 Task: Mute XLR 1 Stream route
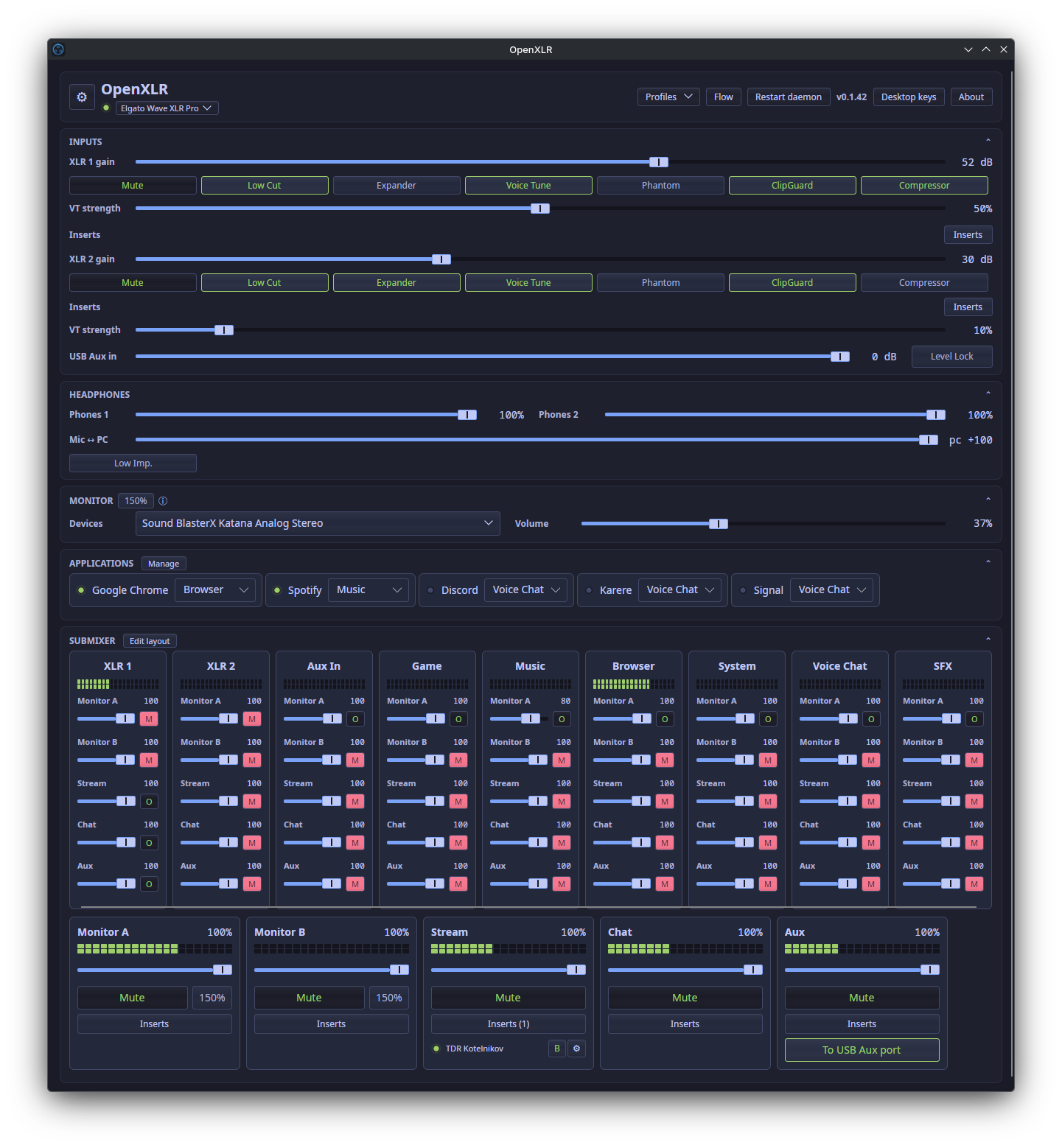pyautogui.click(x=149, y=802)
